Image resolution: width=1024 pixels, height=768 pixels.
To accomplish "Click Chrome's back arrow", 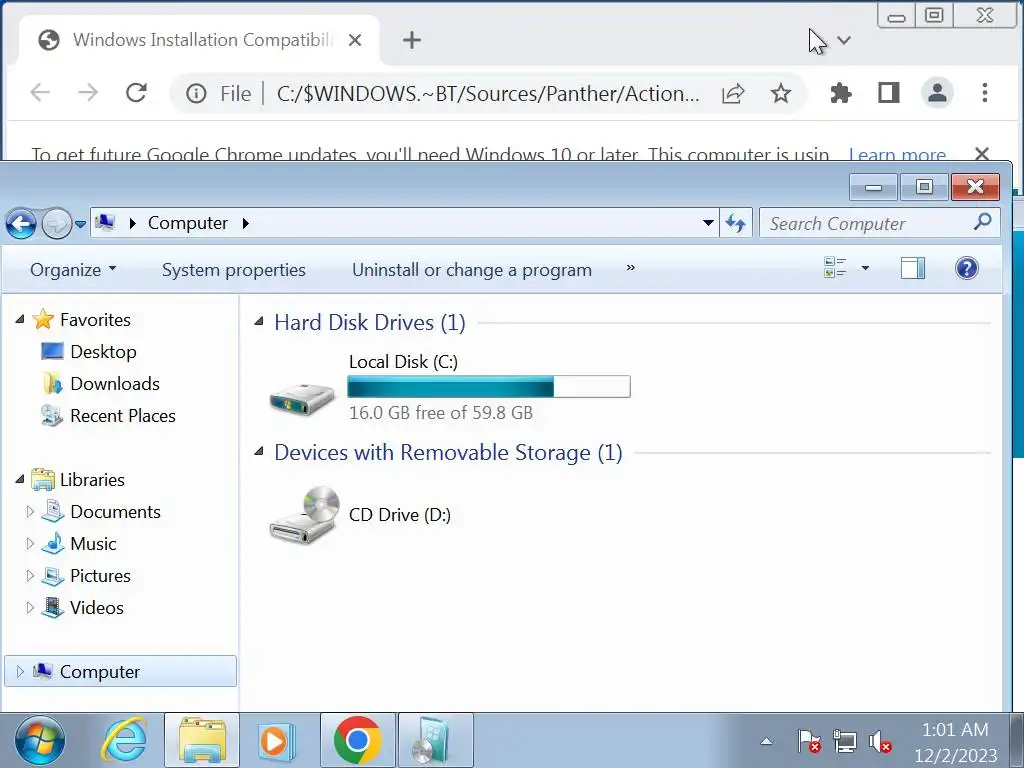I will (x=40, y=93).
